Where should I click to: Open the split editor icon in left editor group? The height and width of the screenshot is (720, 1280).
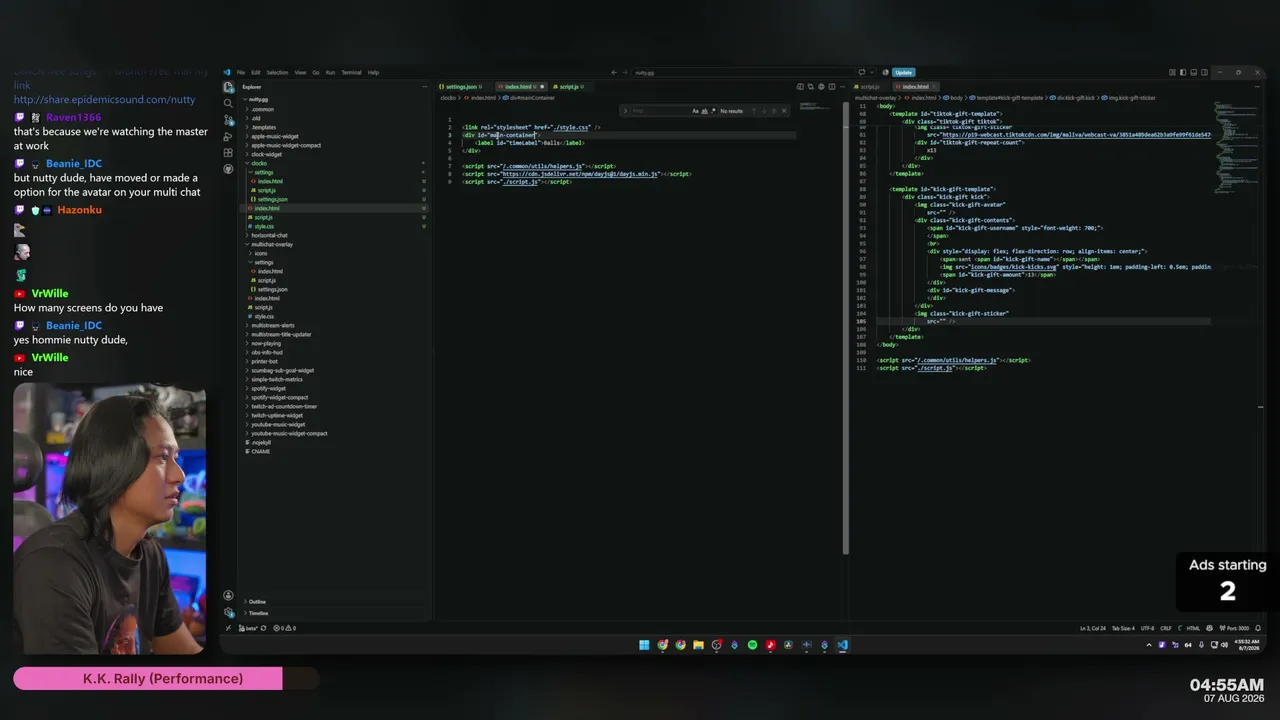tap(832, 87)
